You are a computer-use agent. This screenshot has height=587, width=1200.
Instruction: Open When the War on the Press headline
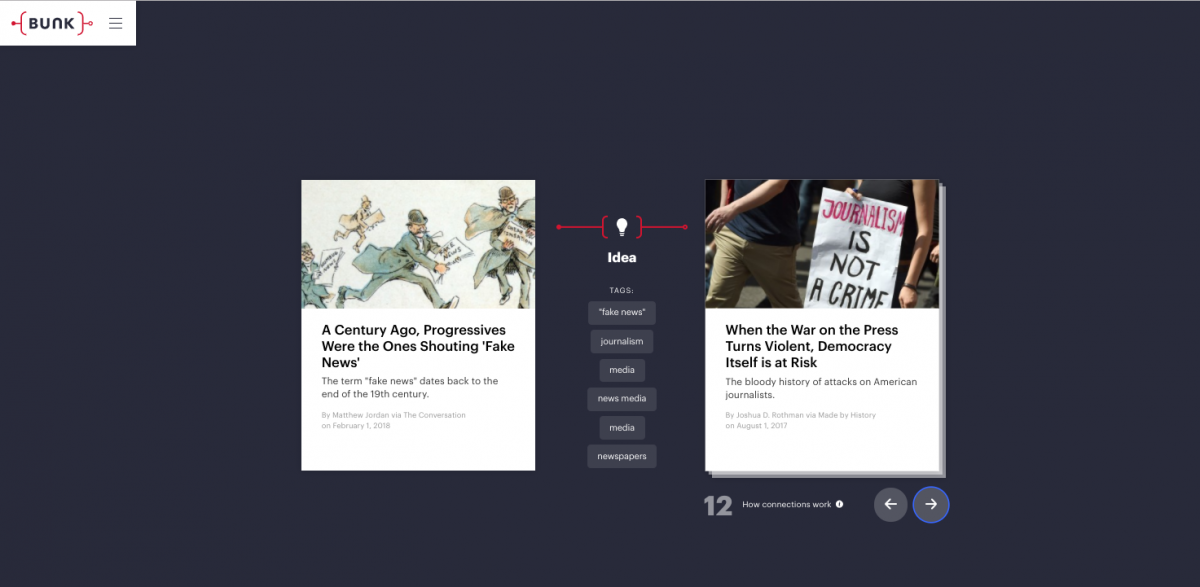pos(811,346)
